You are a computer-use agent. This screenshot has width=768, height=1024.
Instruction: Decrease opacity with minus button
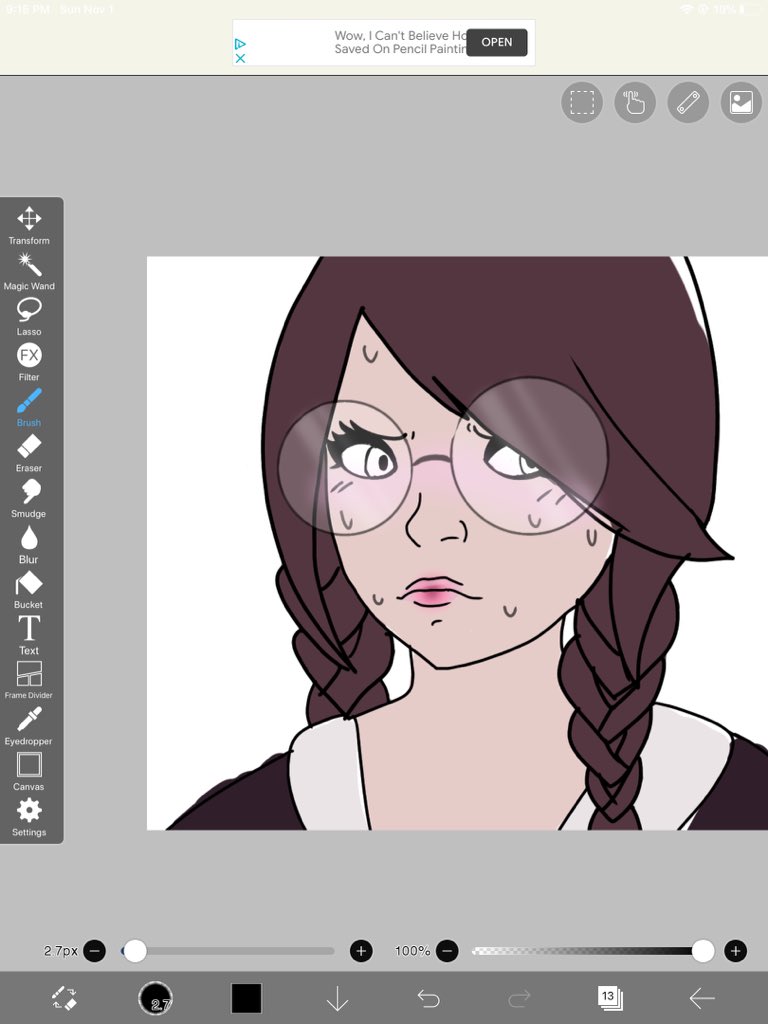click(x=447, y=951)
